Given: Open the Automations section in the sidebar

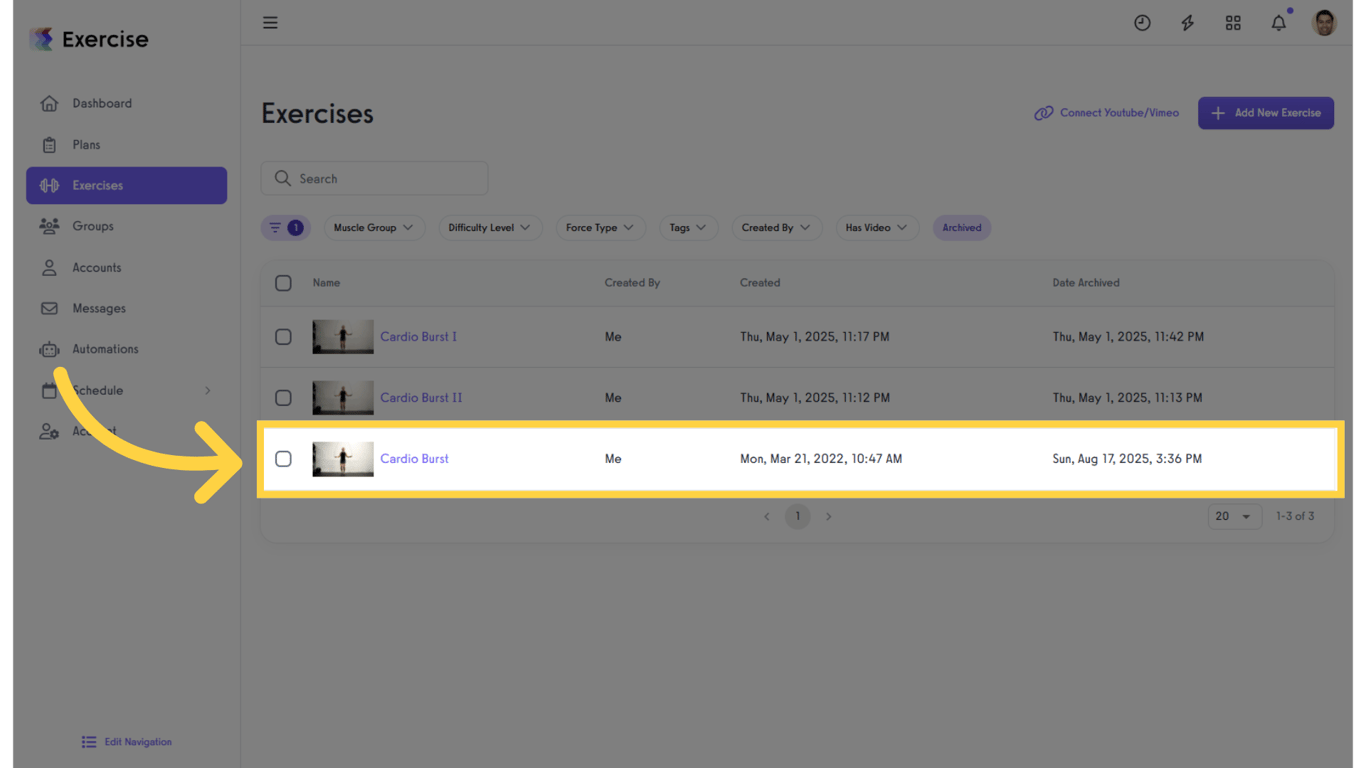Looking at the screenshot, I should (x=105, y=349).
